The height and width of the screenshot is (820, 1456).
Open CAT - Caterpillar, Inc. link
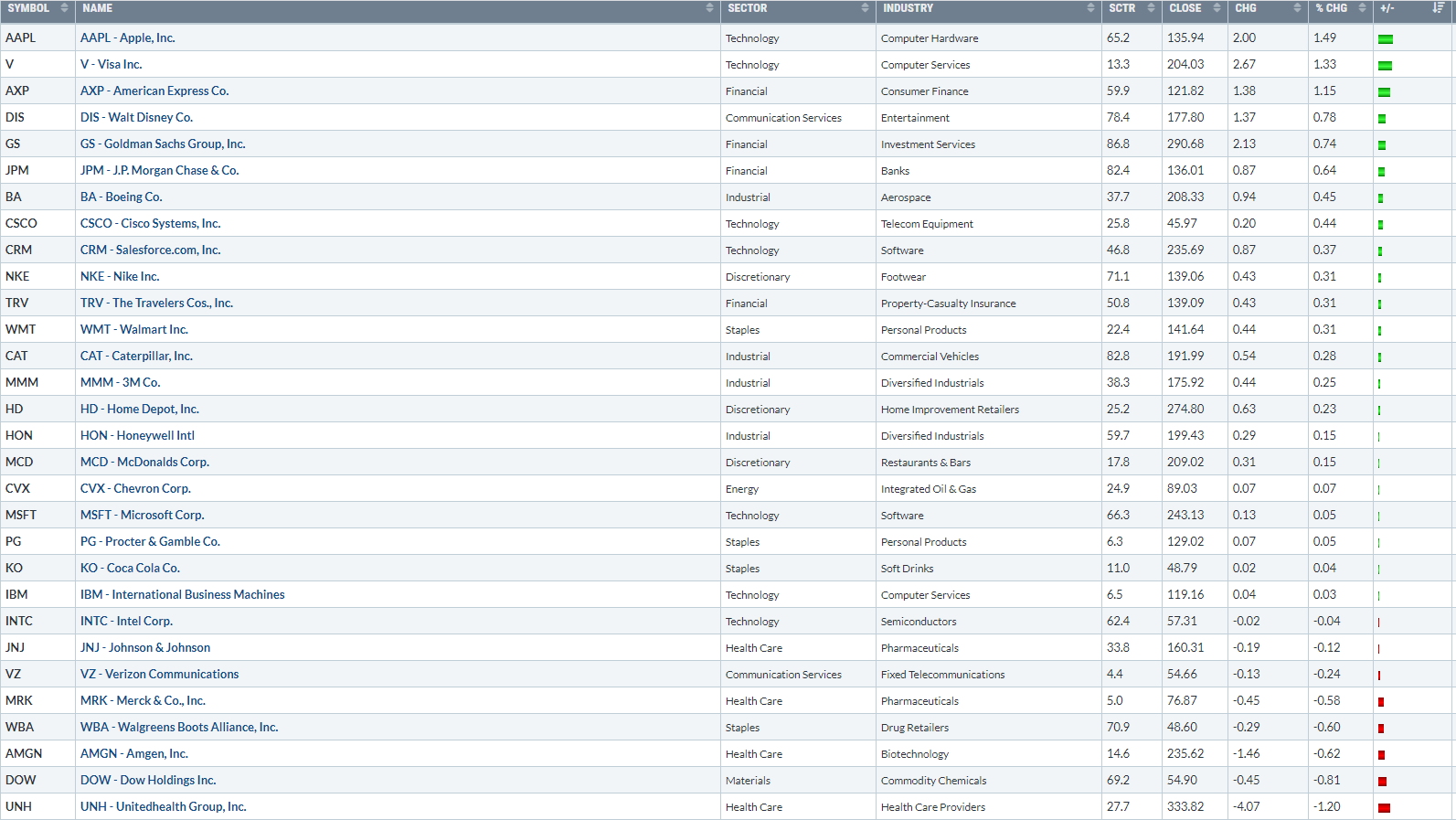coord(136,356)
